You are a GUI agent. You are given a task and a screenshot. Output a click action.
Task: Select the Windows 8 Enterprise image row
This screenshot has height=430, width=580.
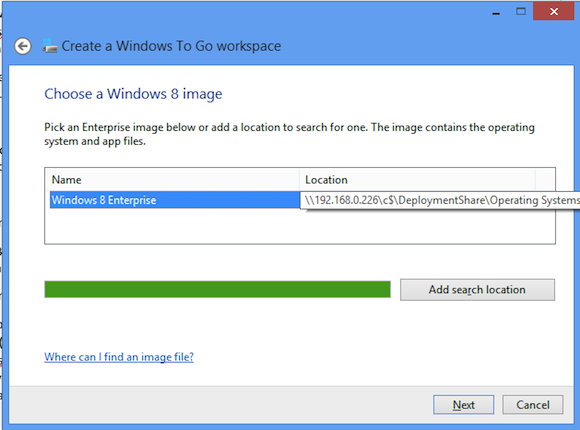[175, 200]
